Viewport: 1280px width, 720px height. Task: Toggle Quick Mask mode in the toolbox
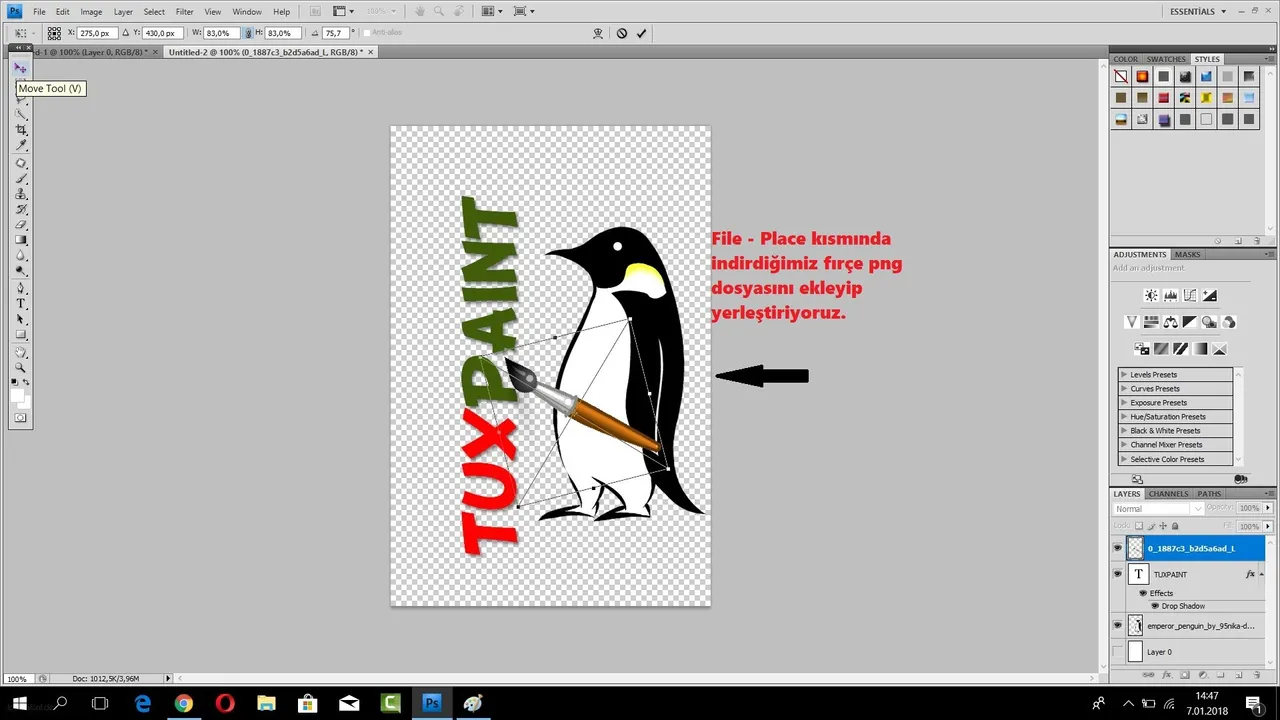[20, 418]
